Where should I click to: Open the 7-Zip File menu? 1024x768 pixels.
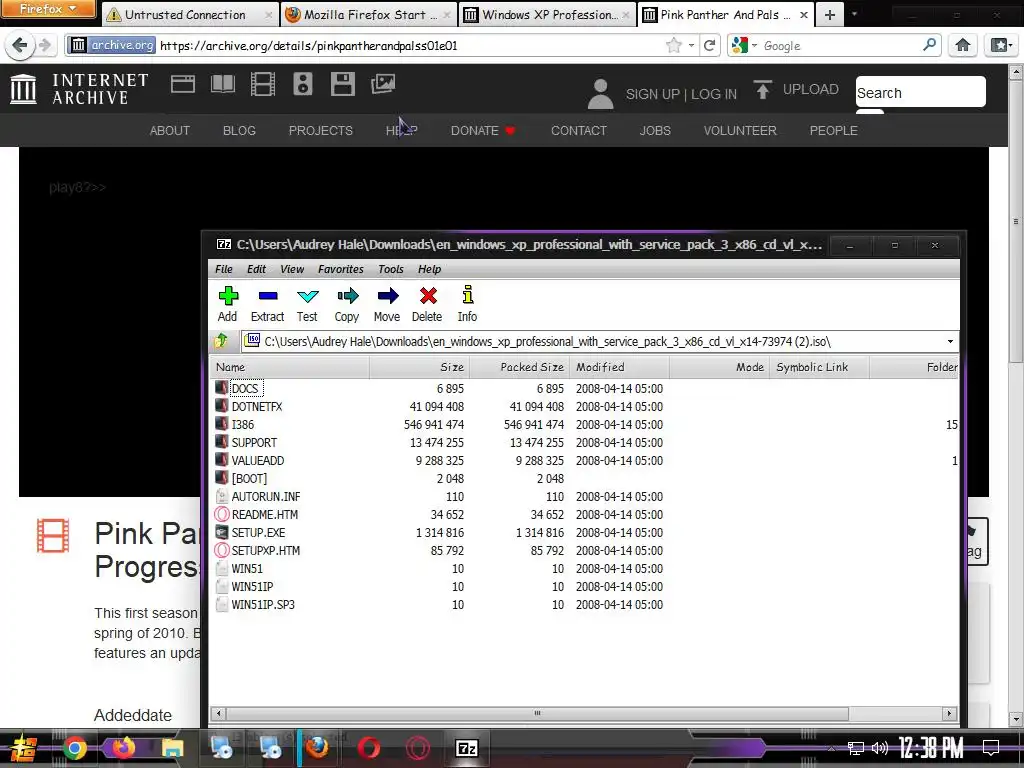[x=223, y=269]
